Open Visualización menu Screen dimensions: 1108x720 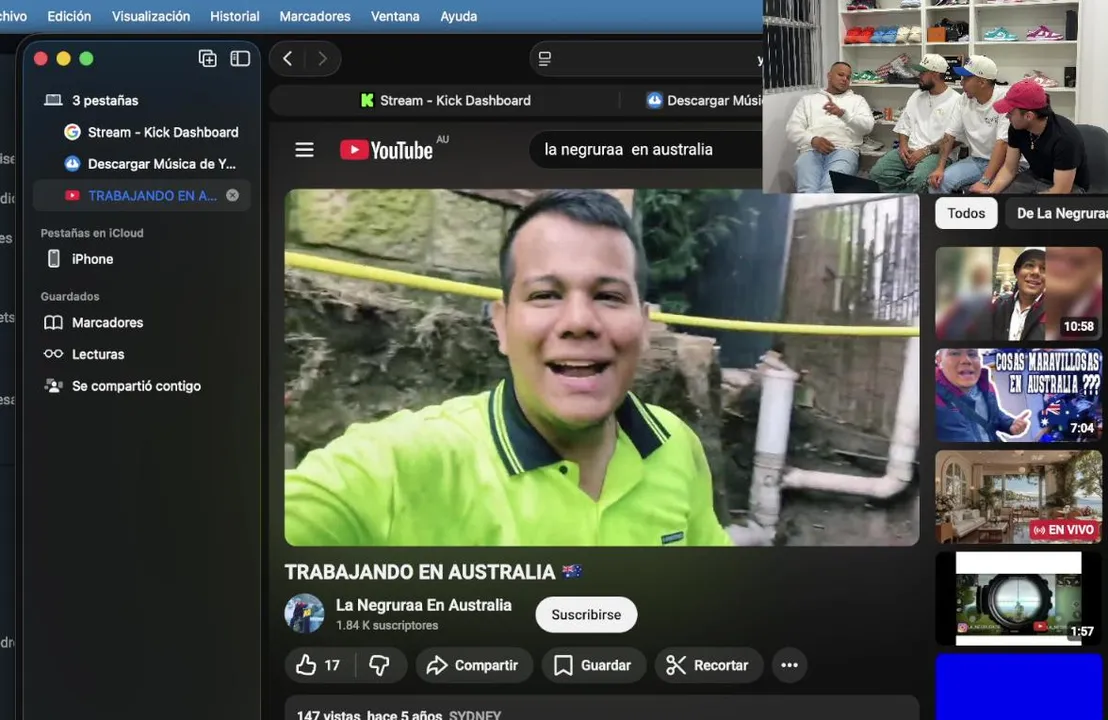pos(151,16)
